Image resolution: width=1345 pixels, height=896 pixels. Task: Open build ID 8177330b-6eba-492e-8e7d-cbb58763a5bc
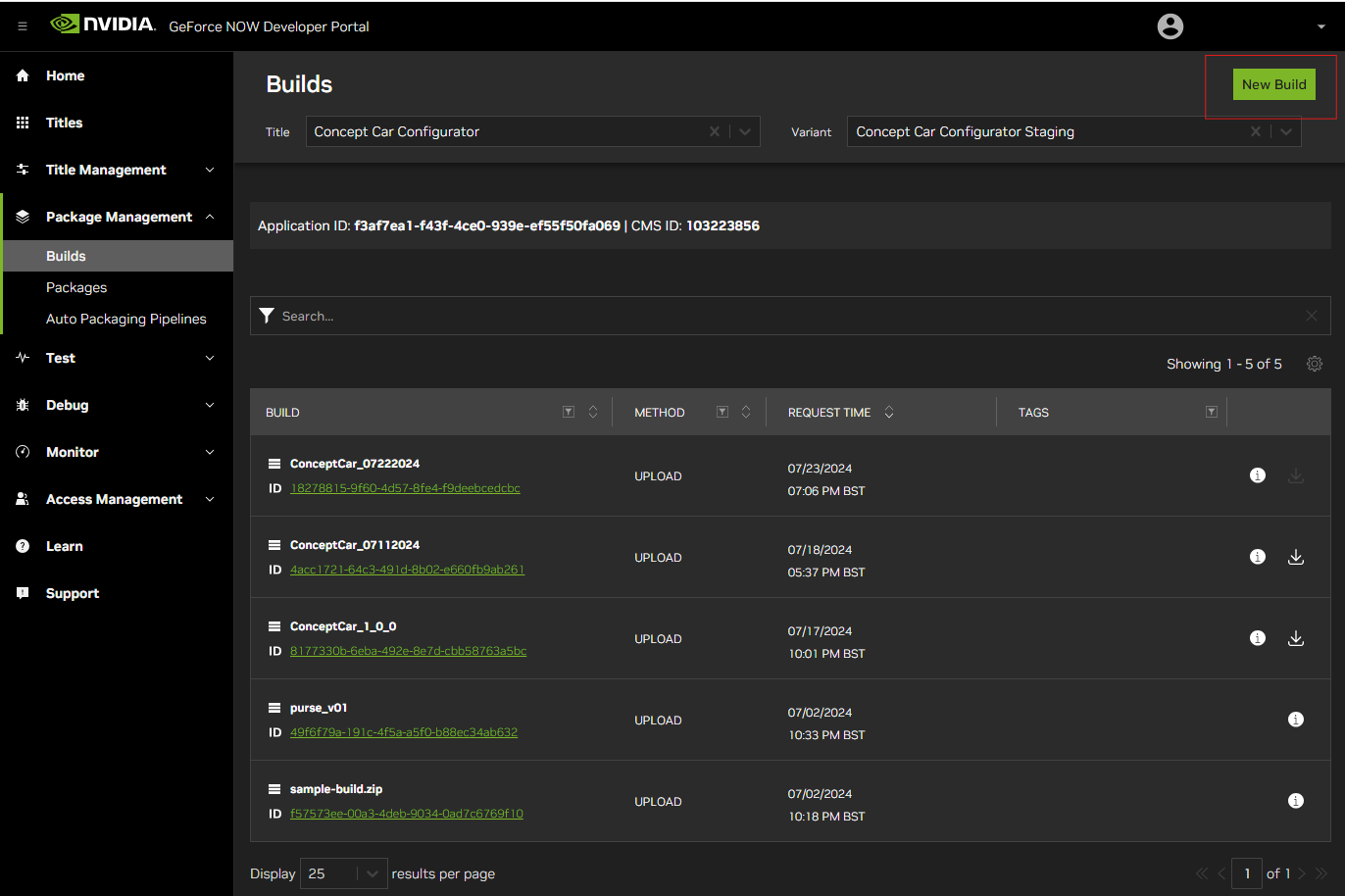click(x=408, y=651)
